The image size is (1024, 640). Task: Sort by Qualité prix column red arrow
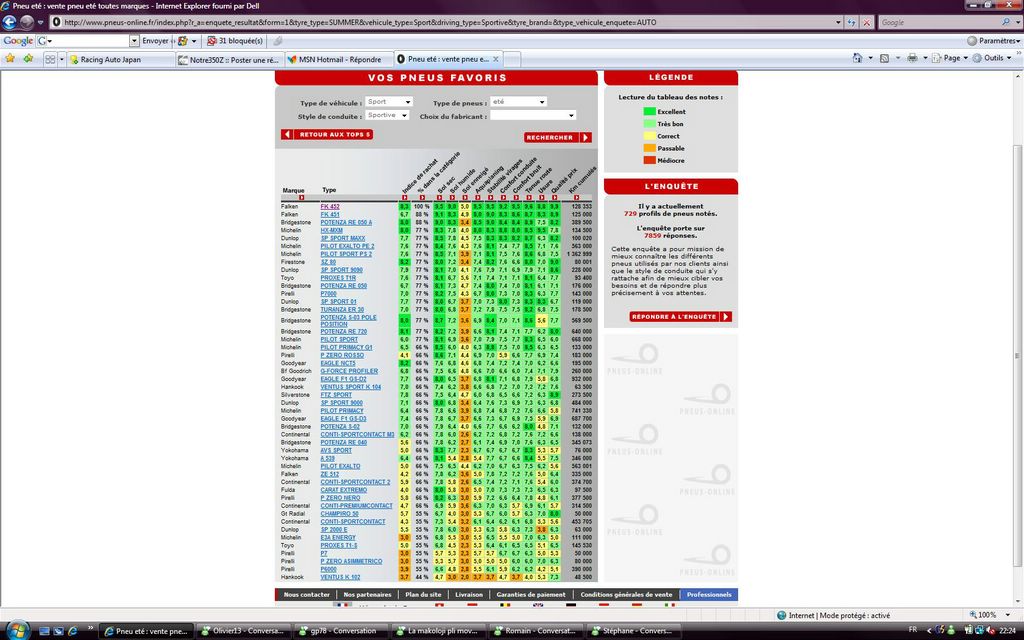click(x=554, y=197)
